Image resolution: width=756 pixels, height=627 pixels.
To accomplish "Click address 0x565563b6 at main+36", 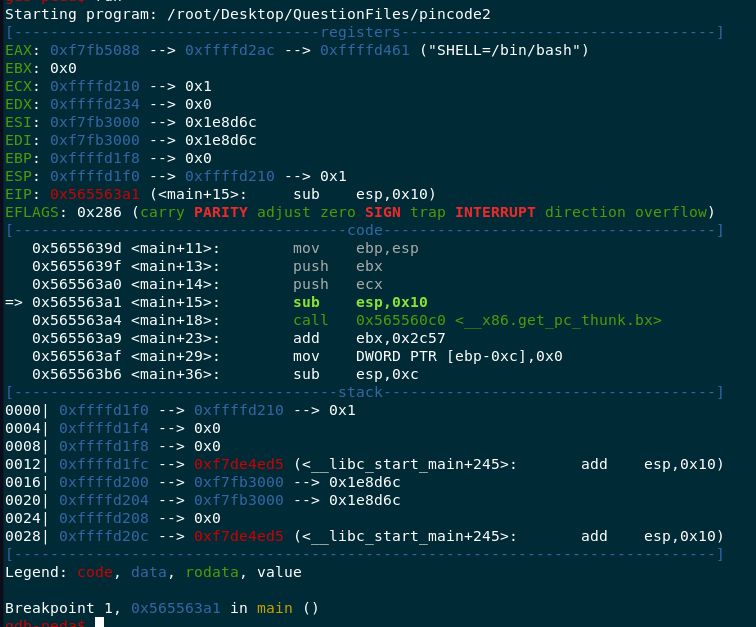I will [77, 374].
